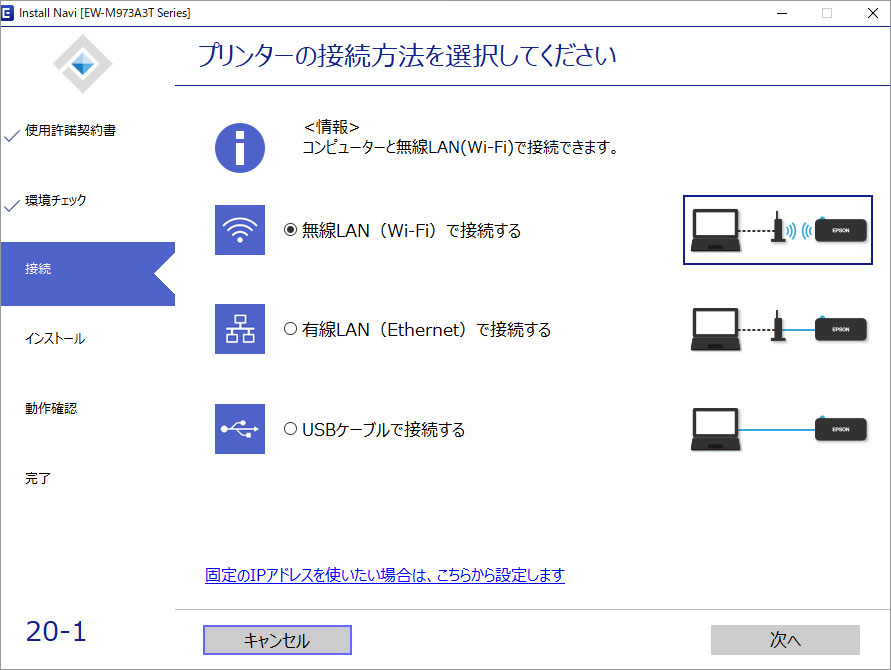This screenshot has height=670, width=891.
Task: Minimize the Install Navi window
Action: click(x=780, y=13)
